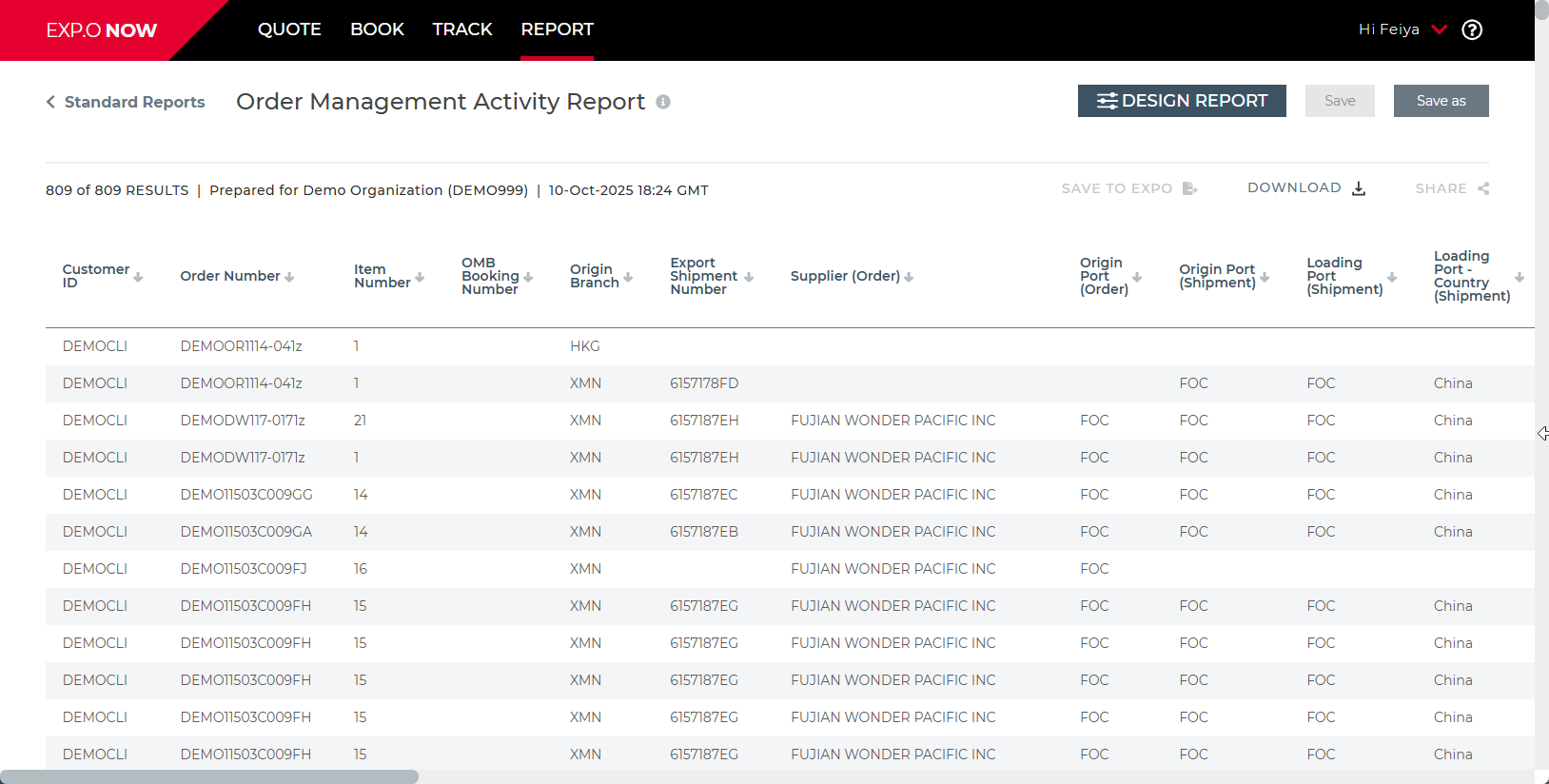Sort by Export Shipment Number arrow
1549x784 pixels.
tap(749, 277)
